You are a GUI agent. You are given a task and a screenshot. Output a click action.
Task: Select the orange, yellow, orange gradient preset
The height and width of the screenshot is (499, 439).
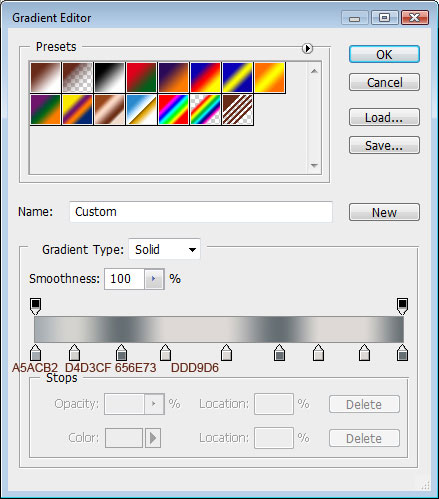click(x=269, y=78)
